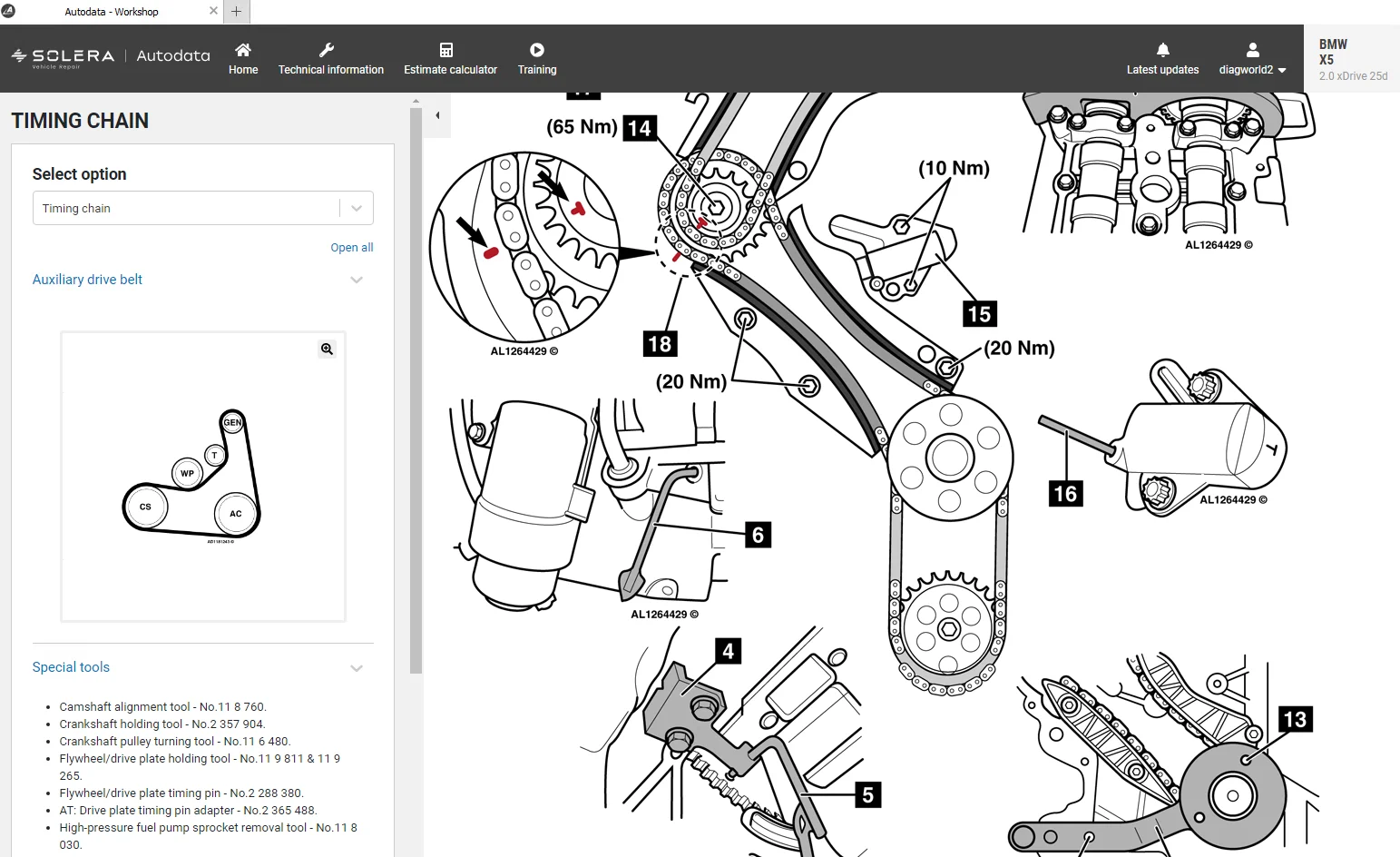Image resolution: width=1400 pixels, height=857 pixels.
Task: Click the left panel vertical scrollbar
Action: 416,390
